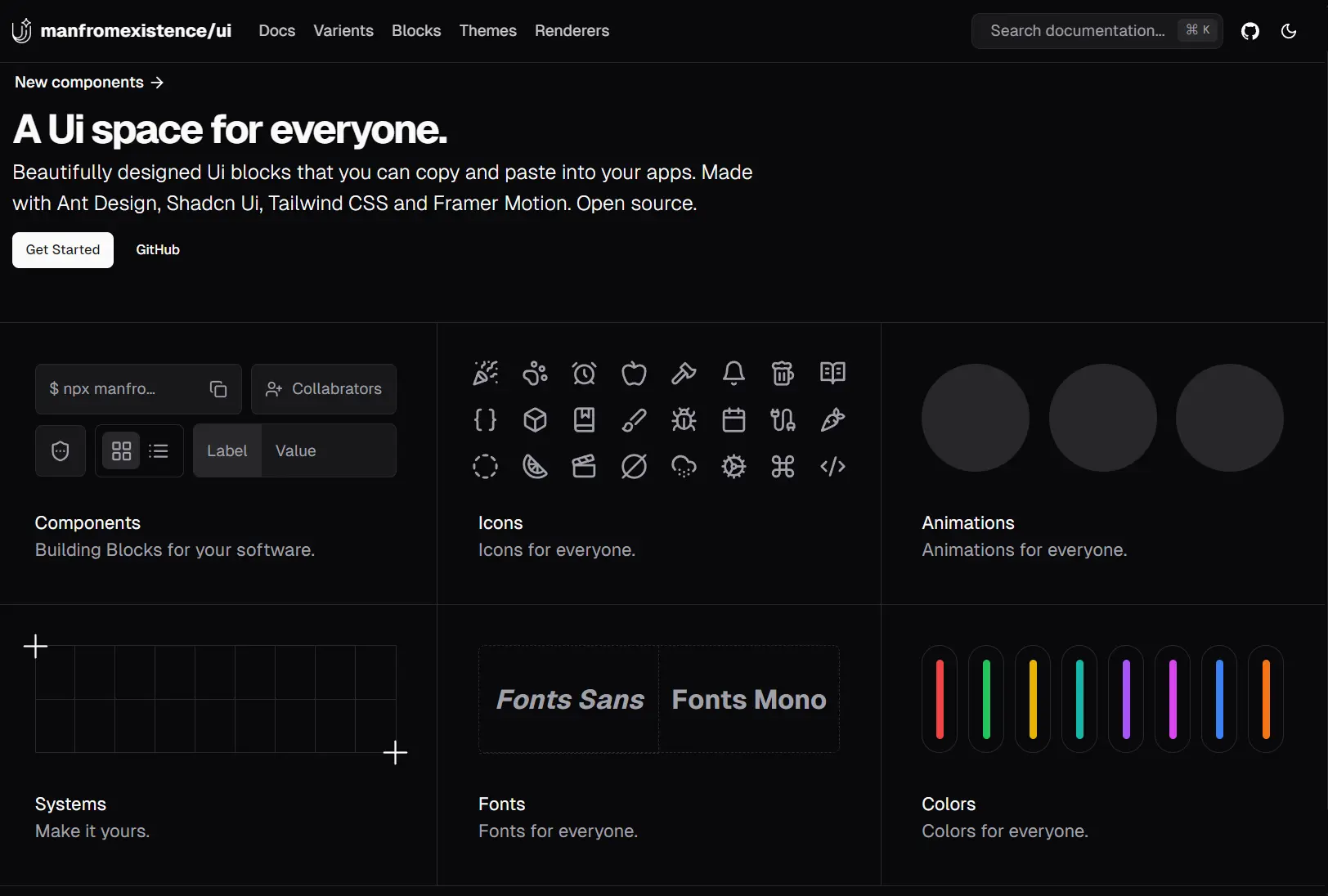The height and width of the screenshot is (896, 1328).
Task: Click the Value input field
Action: point(329,450)
